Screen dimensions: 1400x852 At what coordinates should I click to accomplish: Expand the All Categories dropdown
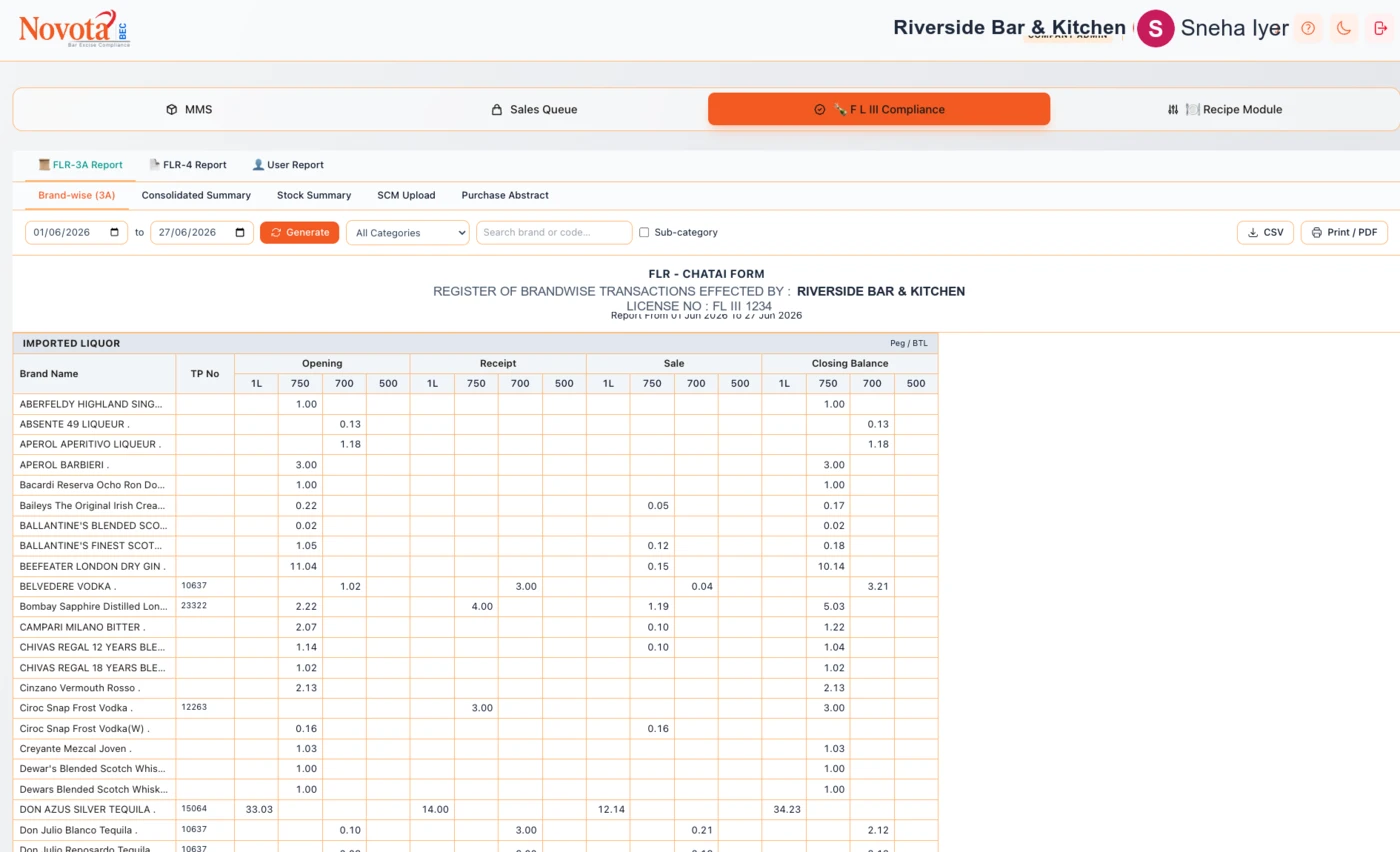(x=407, y=233)
